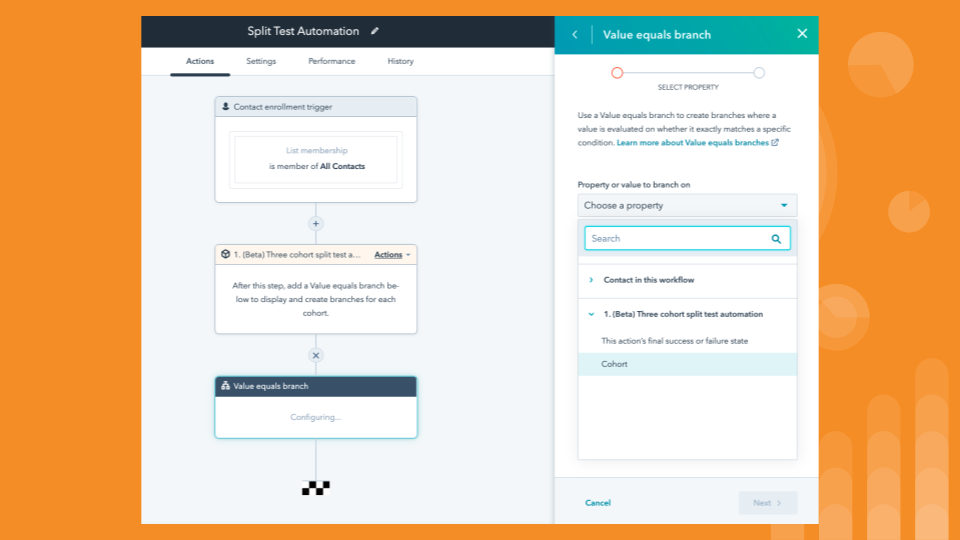The image size is (960, 540).
Task: Click the X connector icon above branch
Action: point(316,355)
